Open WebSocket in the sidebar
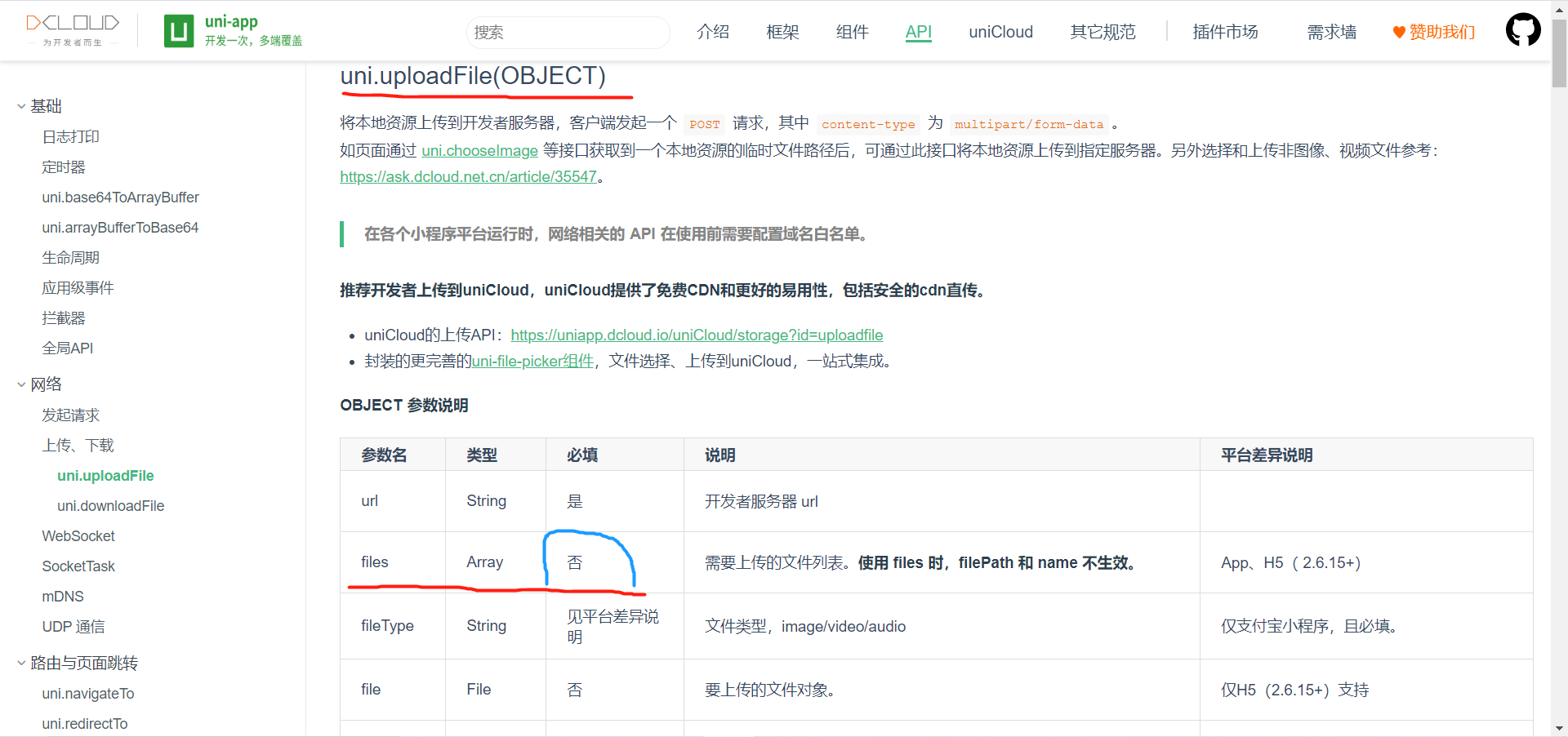This screenshot has width=1568, height=737. pos(78,536)
